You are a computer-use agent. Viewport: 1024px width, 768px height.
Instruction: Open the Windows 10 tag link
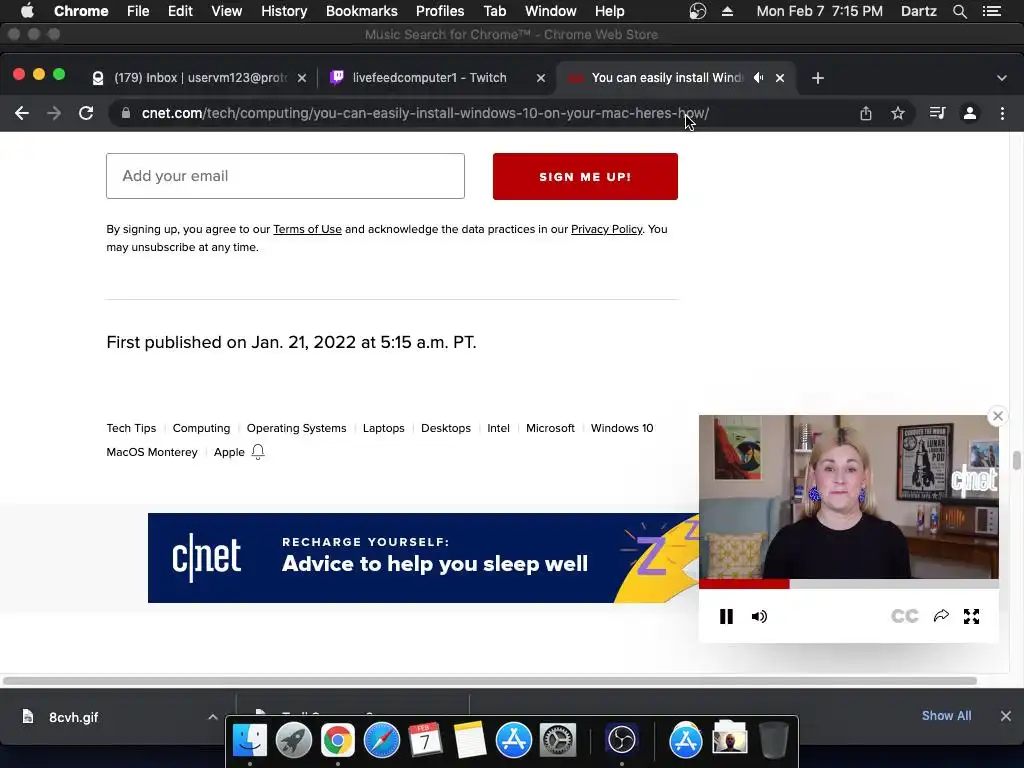pos(622,428)
